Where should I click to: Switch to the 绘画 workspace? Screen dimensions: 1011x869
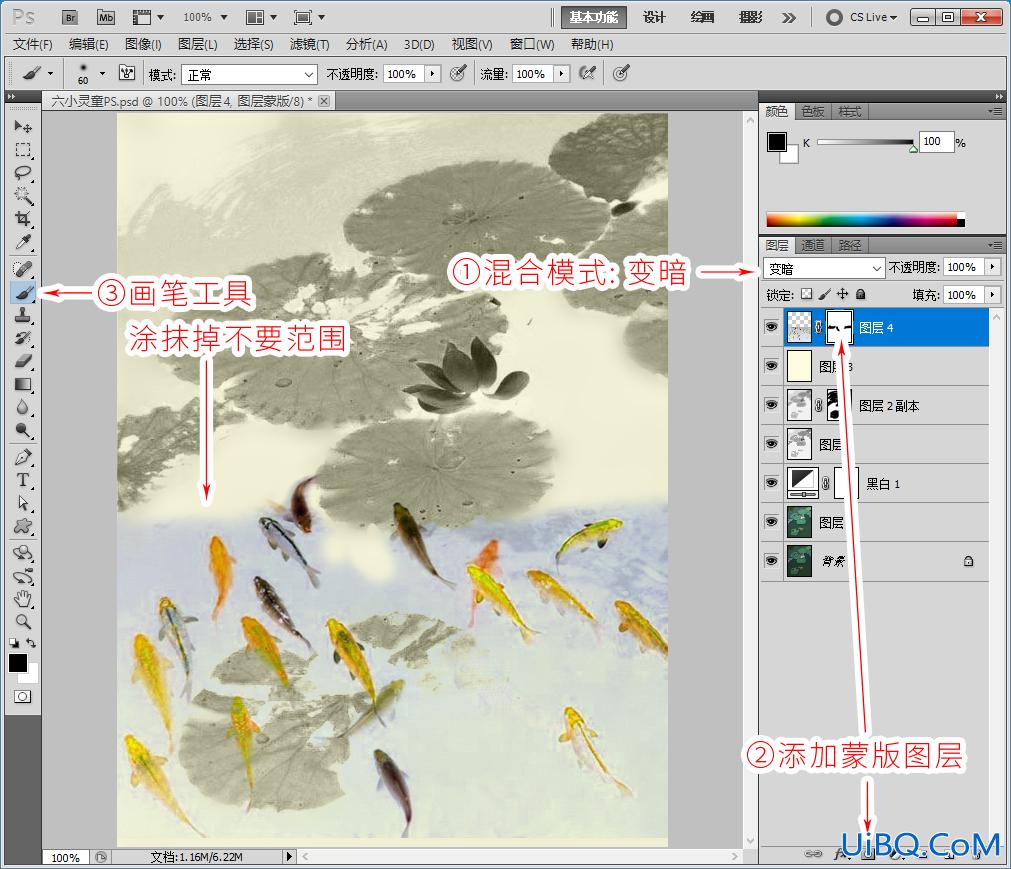702,17
